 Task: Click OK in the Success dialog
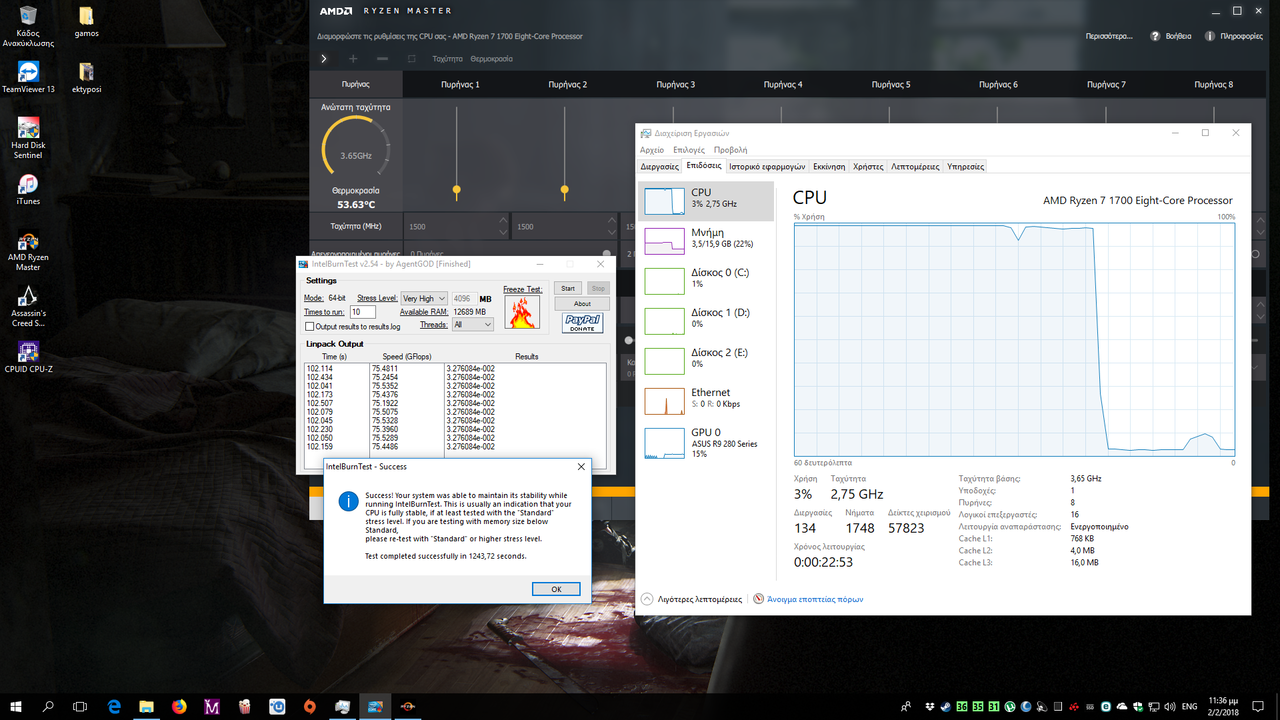(556, 589)
